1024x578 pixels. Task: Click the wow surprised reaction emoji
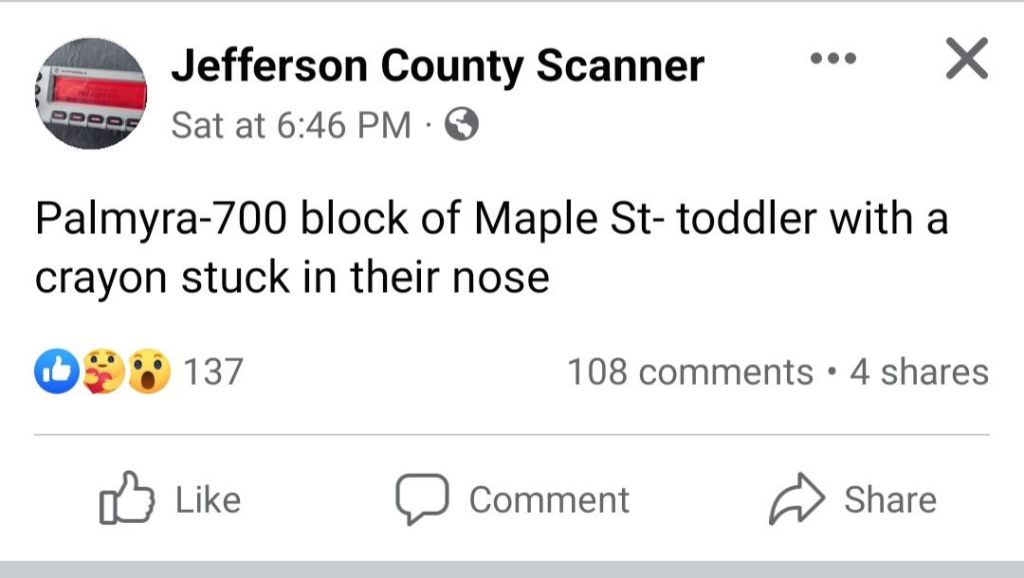point(148,372)
